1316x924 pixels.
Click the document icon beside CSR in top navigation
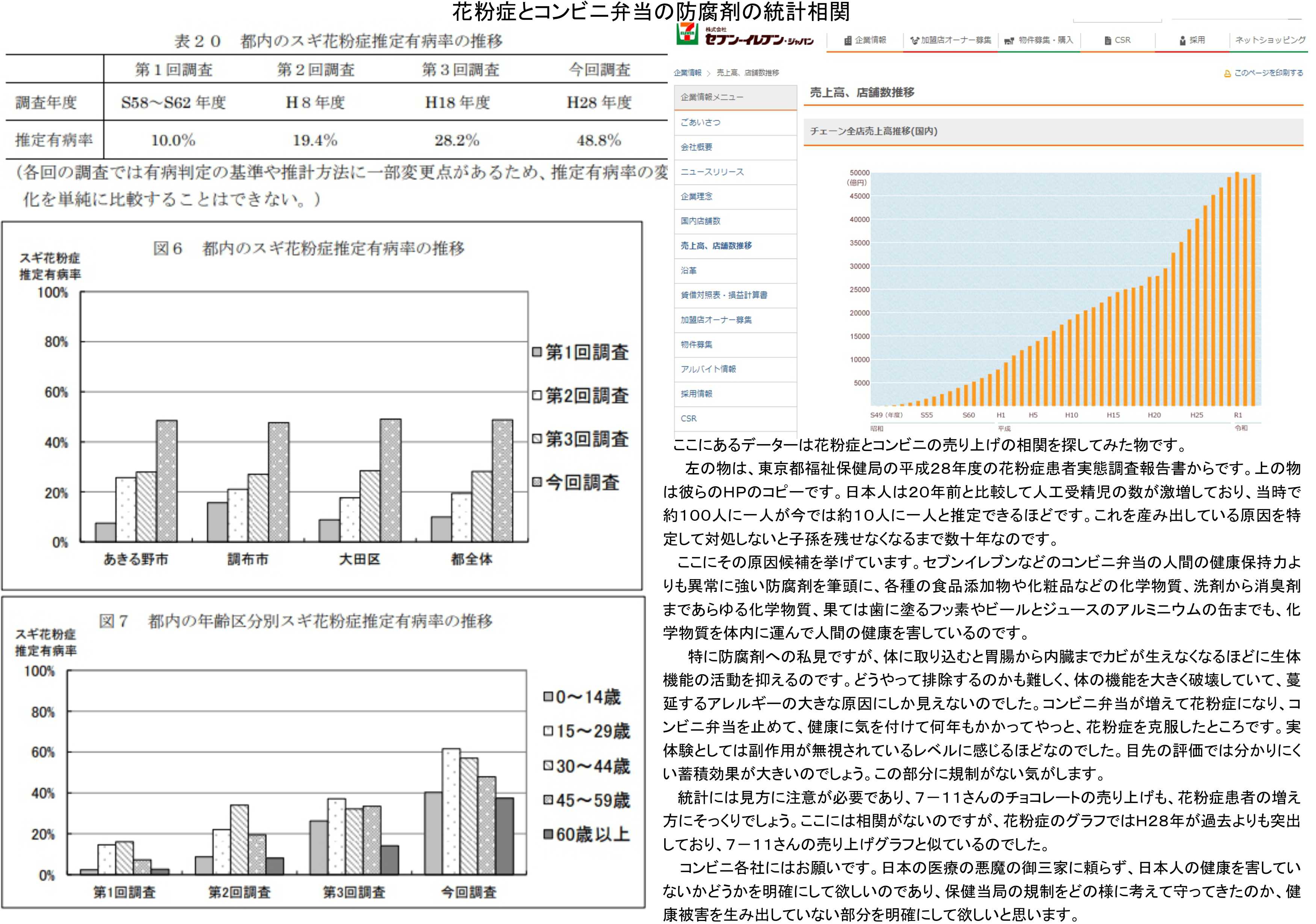1108,40
